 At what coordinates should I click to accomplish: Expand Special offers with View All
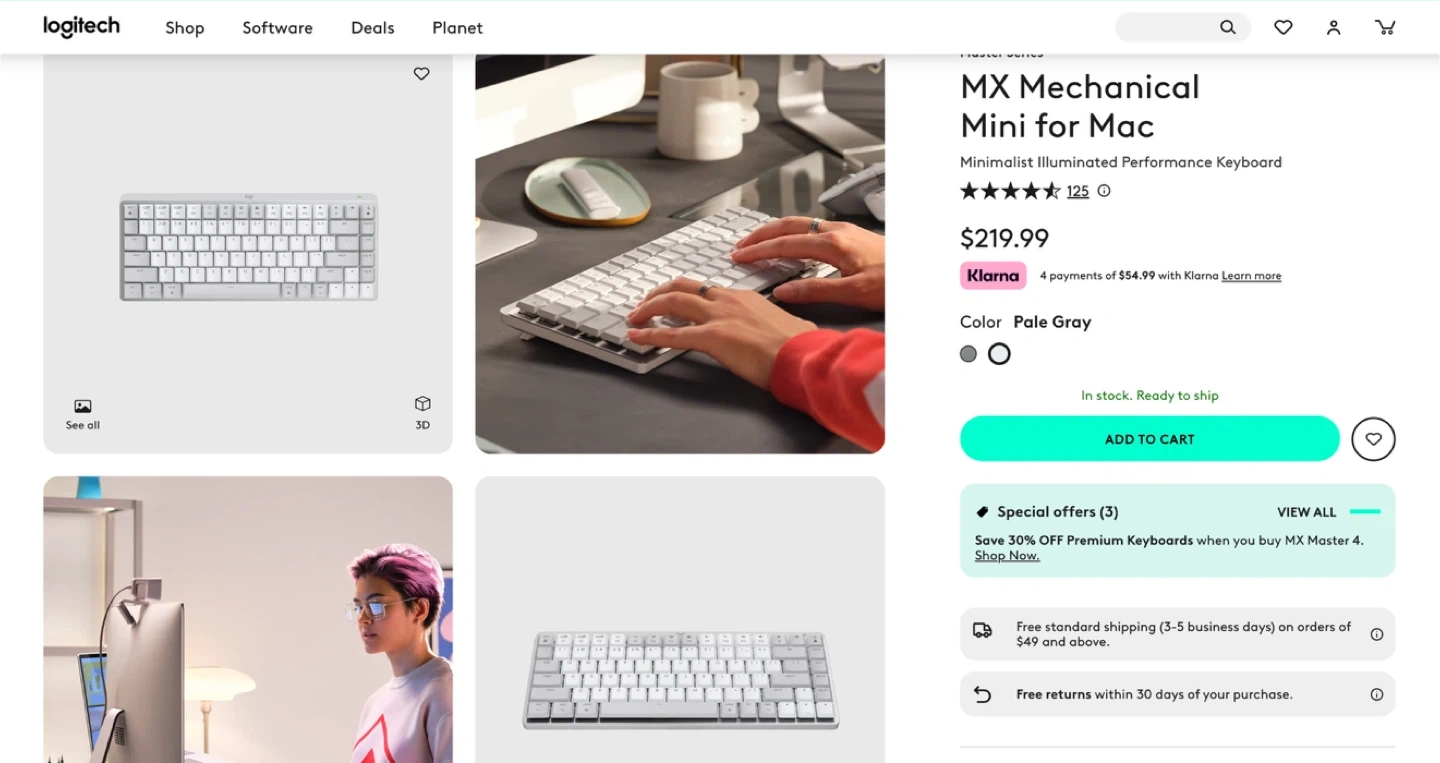(1306, 512)
